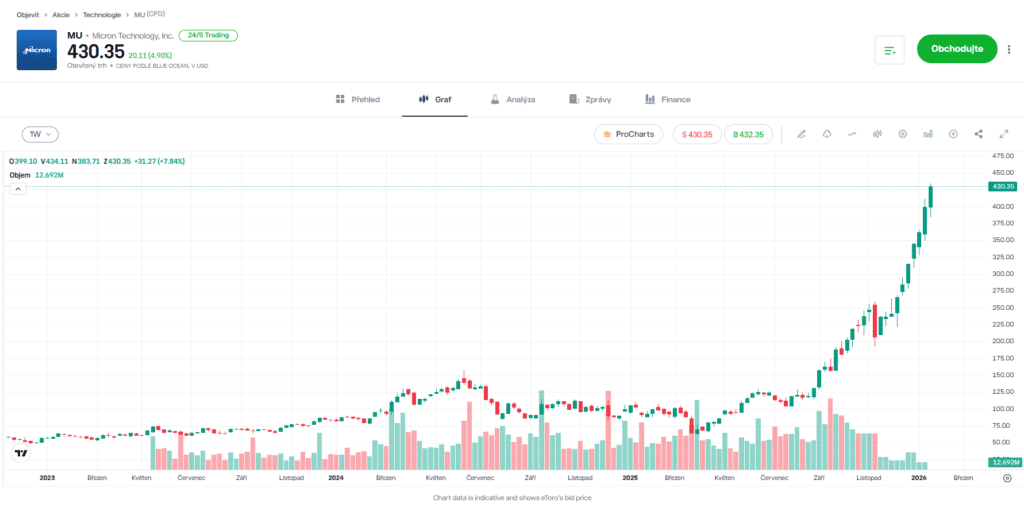Expand the chart to fullscreen
The width and height of the screenshot is (1024, 507).
click(x=1003, y=134)
